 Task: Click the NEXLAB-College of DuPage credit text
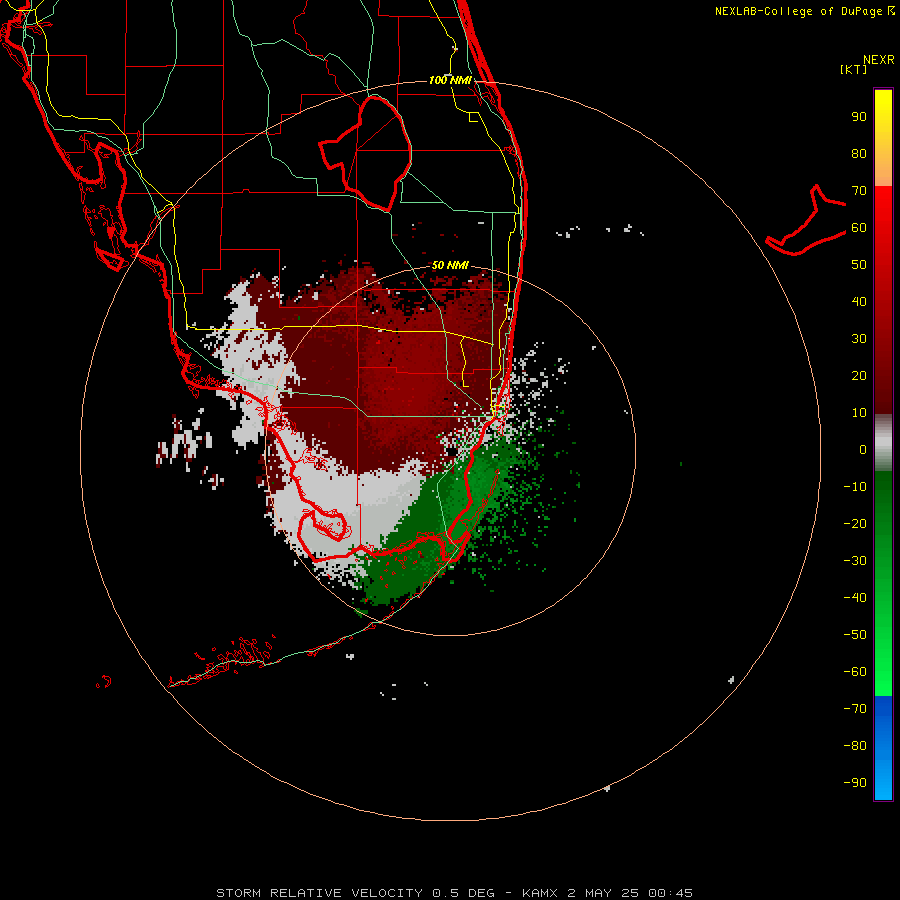click(x=805, y=11)
